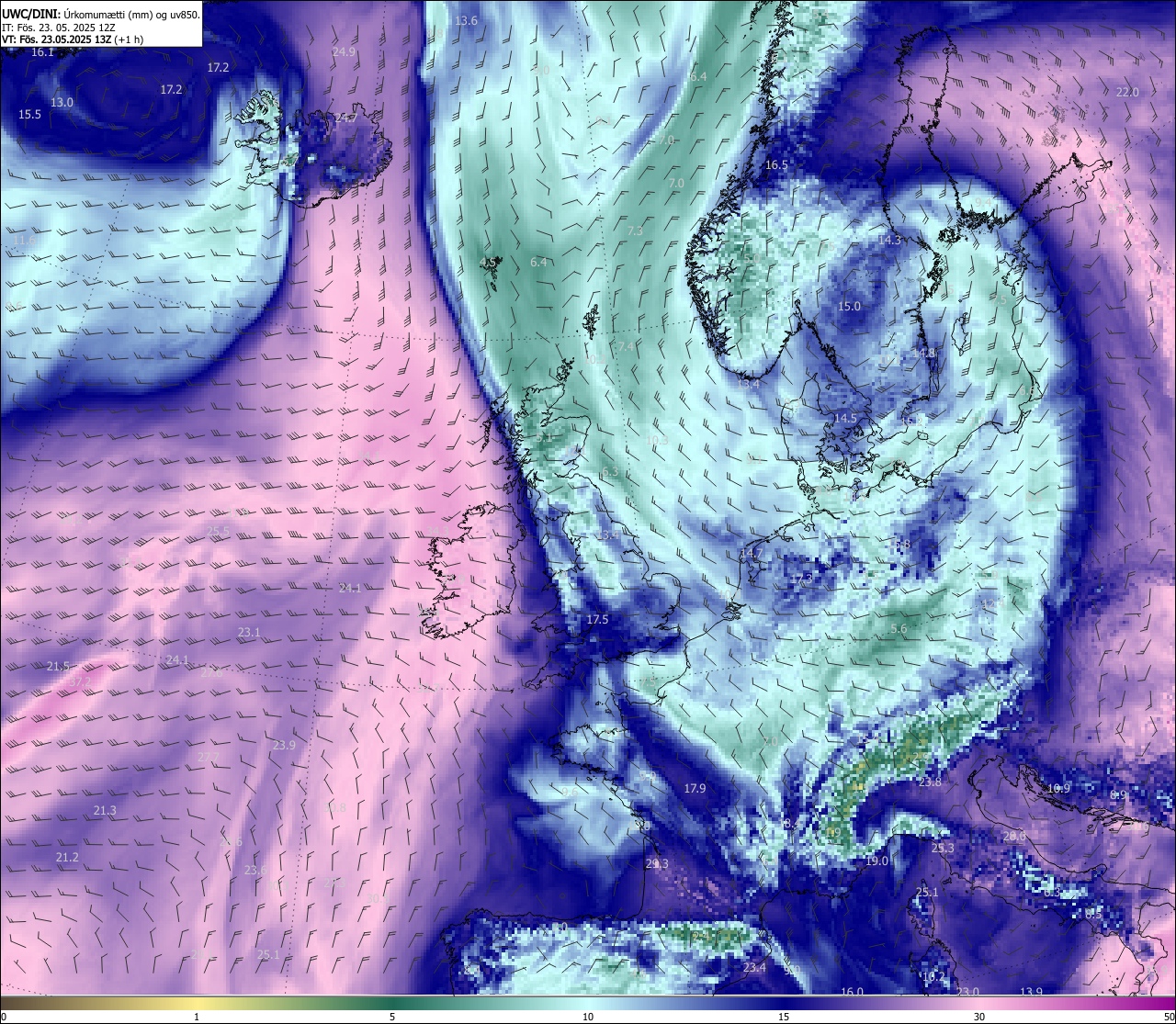Screen dimensions: 1176x1024
Task: Click the 30 label on the color scale
Action: point(979,1017)
